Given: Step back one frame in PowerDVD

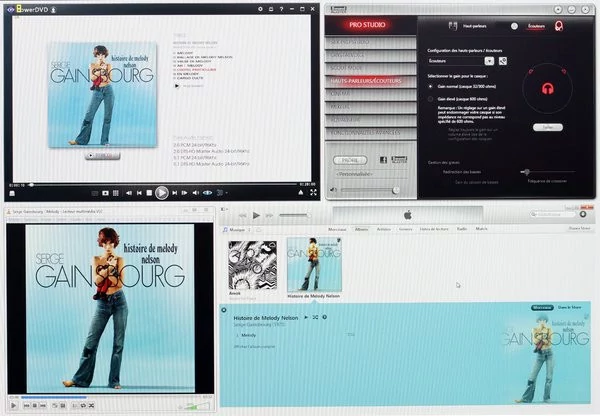Looking at the screenshot, I should (129, 193).
